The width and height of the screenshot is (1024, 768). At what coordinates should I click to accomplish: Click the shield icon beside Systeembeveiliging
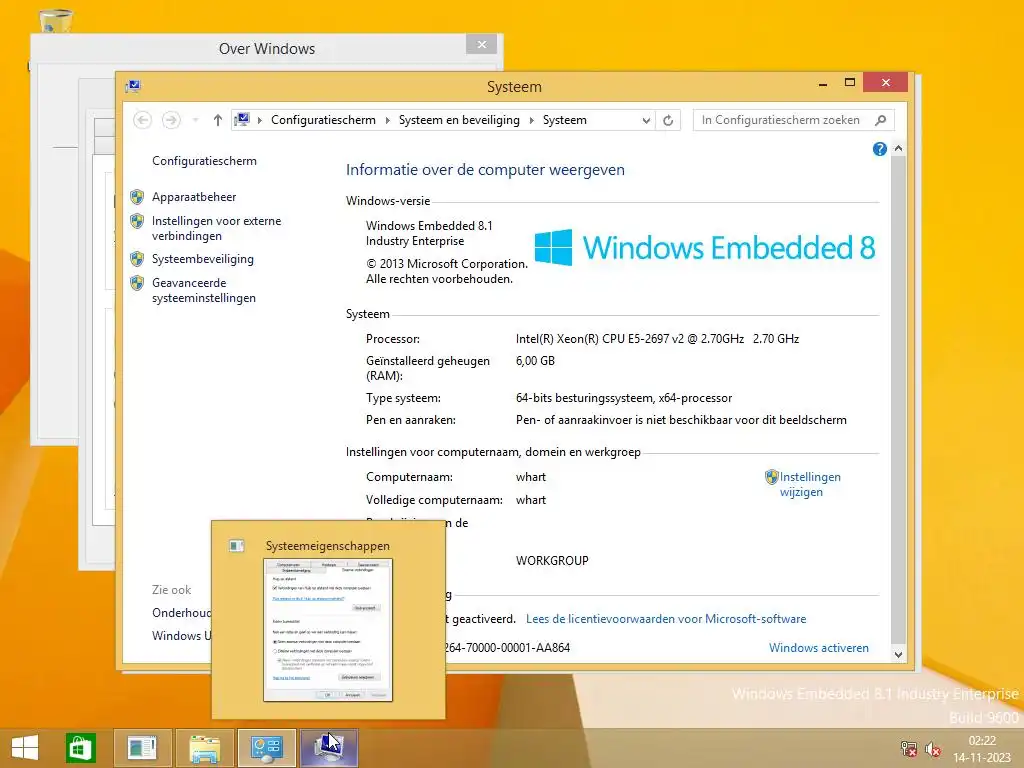coord(137,259)
